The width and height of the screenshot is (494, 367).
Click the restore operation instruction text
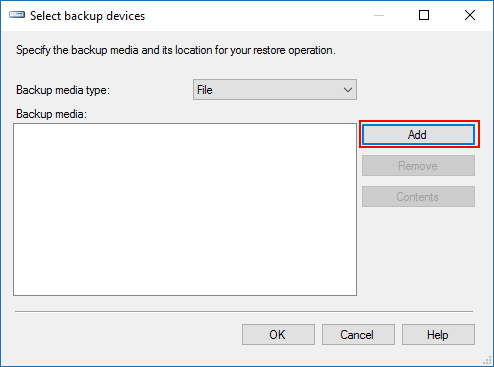[x=176, y=50]
